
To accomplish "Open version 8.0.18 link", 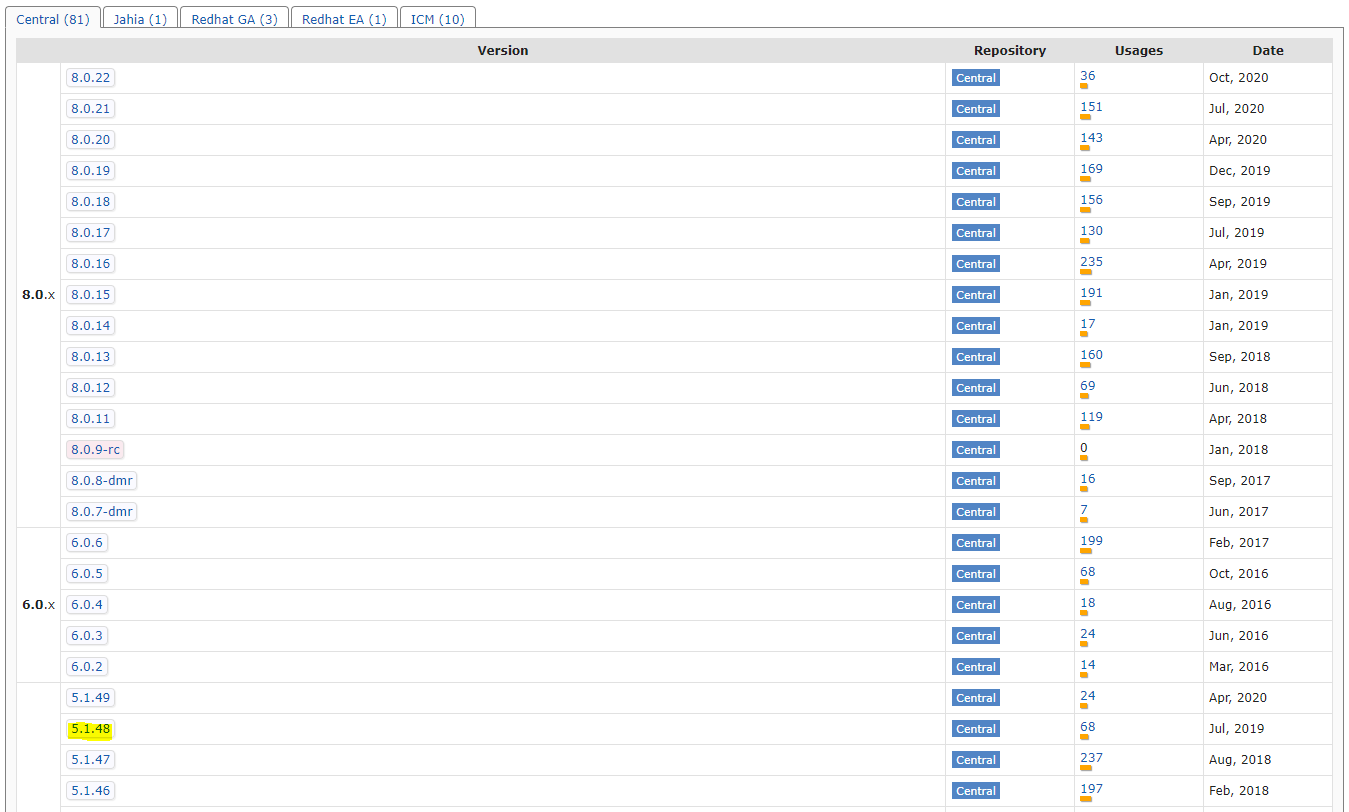I will (90, 202).
